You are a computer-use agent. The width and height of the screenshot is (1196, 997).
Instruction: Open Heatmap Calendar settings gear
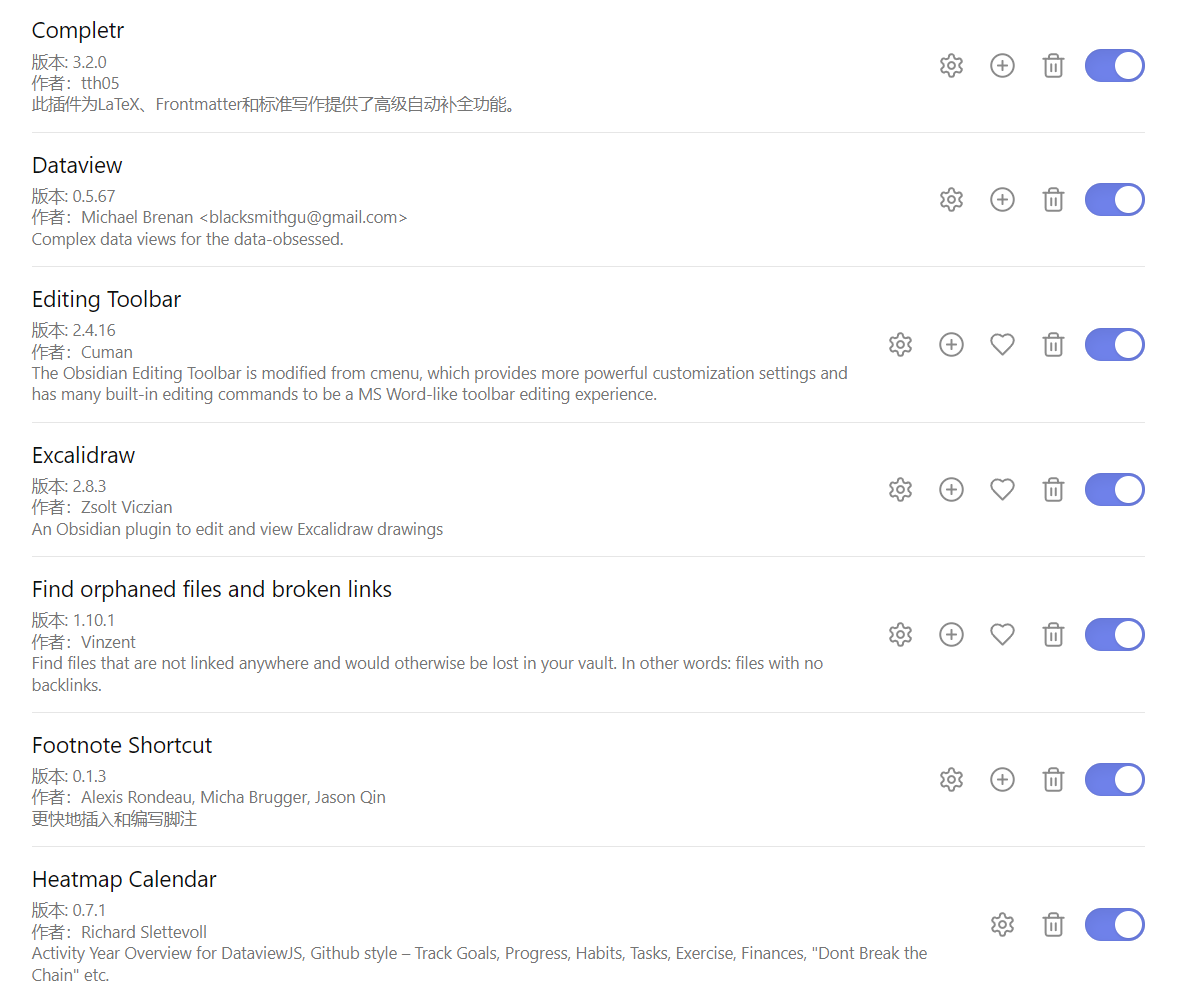(1002, 925)
